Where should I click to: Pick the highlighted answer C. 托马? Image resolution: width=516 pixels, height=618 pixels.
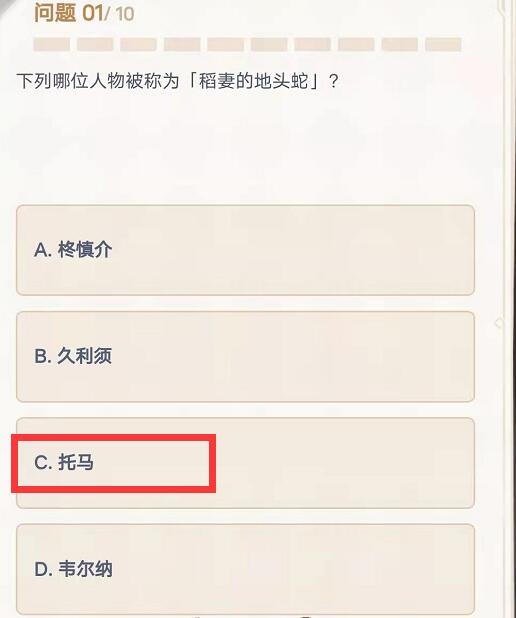tap(245, 463)
